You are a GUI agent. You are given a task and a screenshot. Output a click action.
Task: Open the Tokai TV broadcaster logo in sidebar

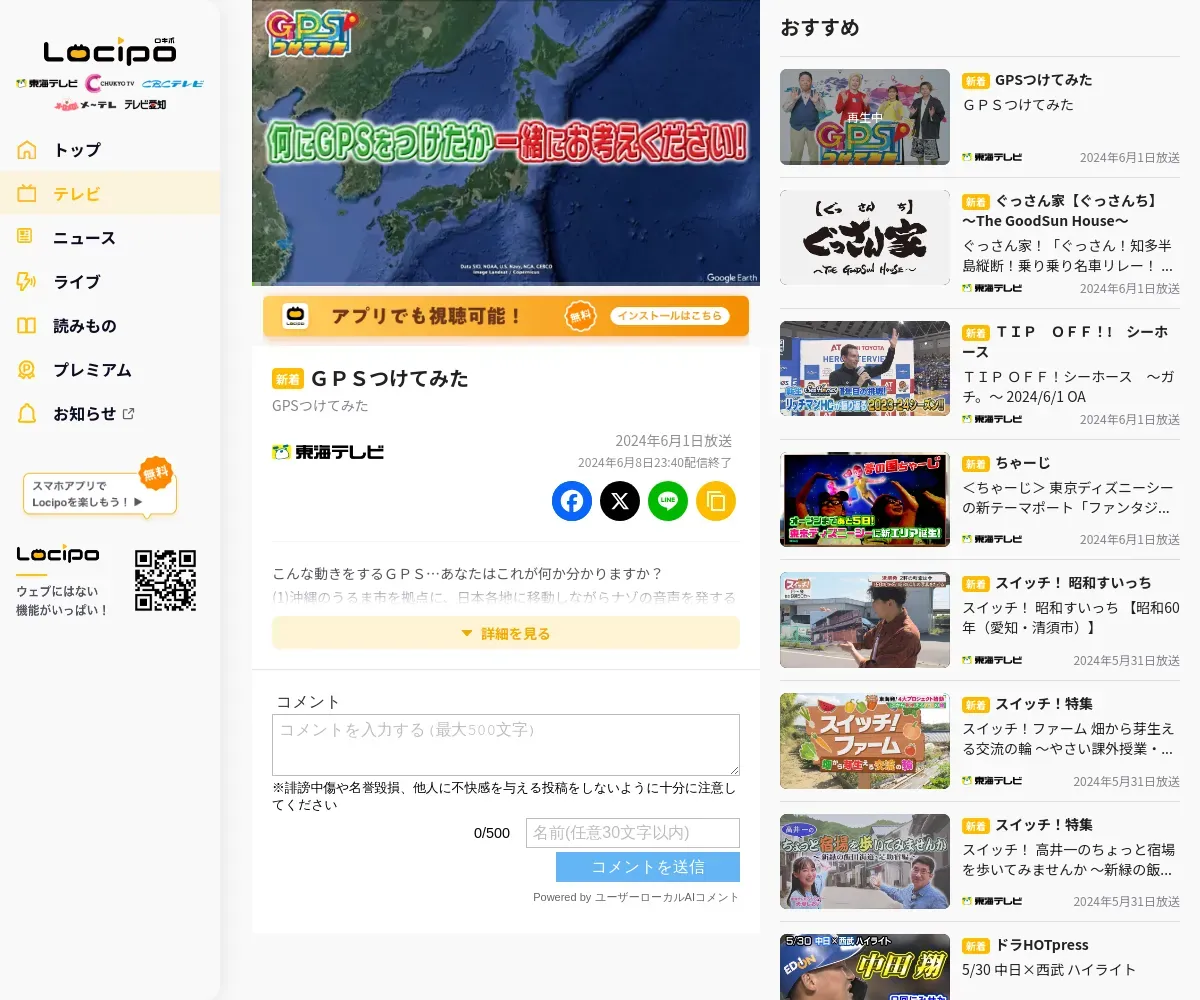click(47, 83)
